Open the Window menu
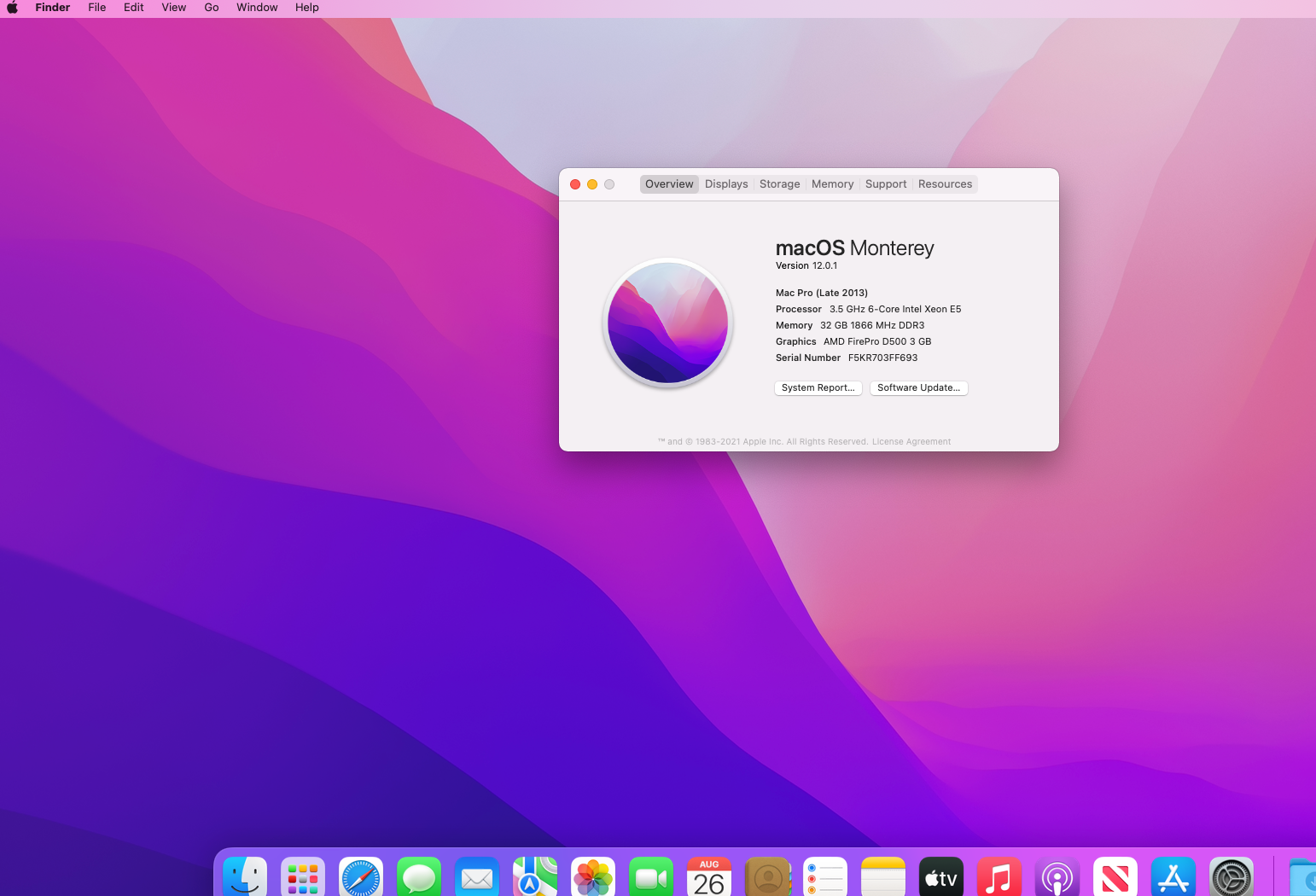This screenshot has width=1316, height=896. pos(257,8)
